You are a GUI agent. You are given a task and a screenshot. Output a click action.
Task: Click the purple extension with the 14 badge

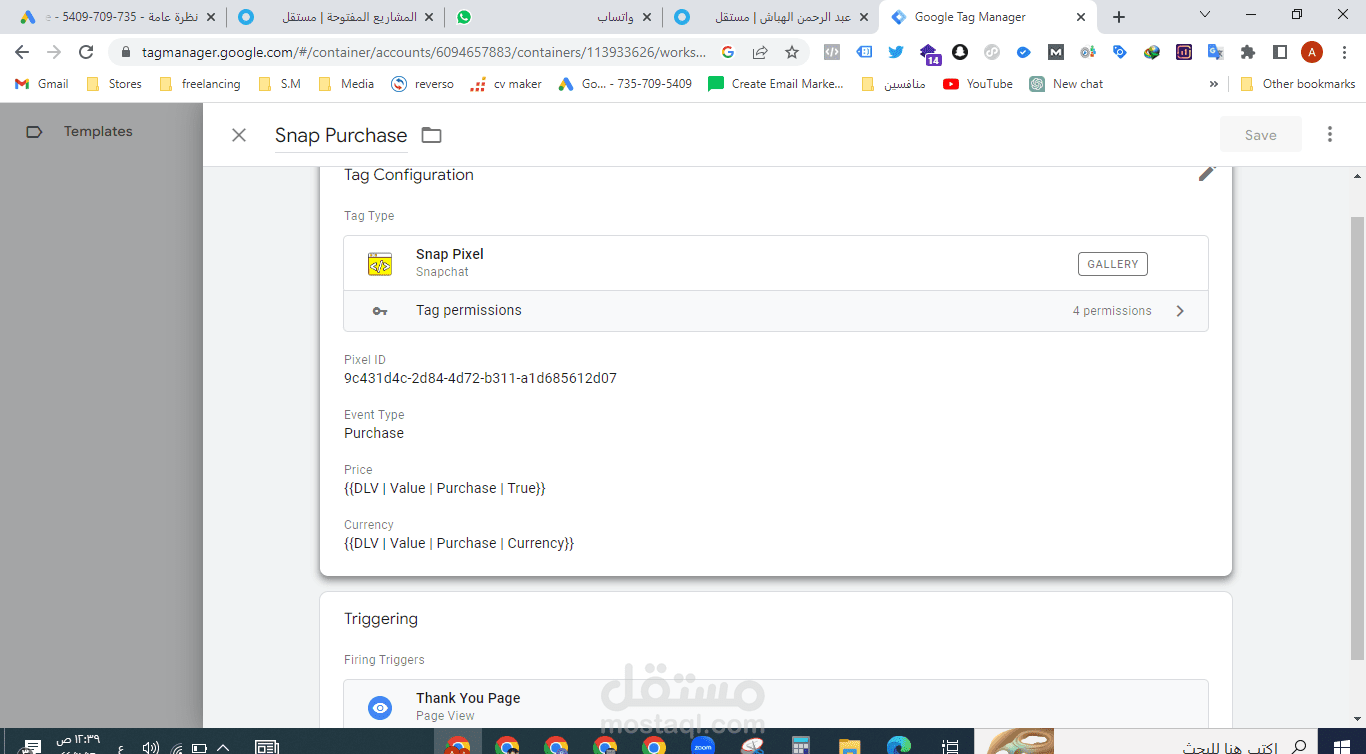(929, 53)
